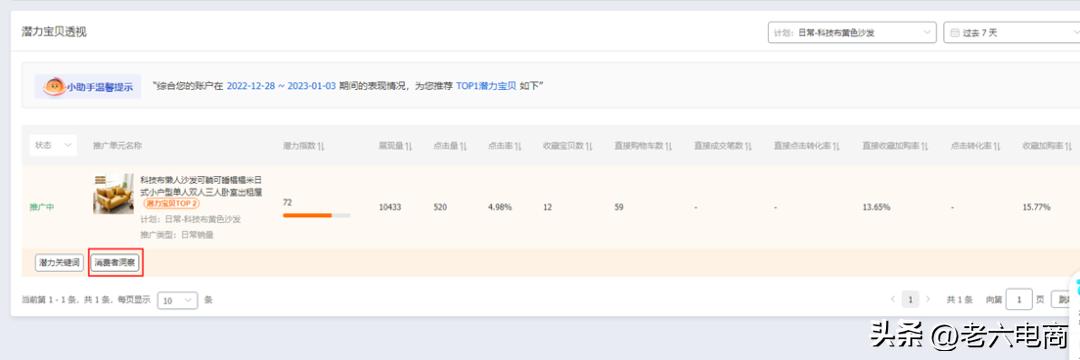Open the TOP1潜力宝贝 link
The width and height of the screenshot is (1080, 360).
486,87
